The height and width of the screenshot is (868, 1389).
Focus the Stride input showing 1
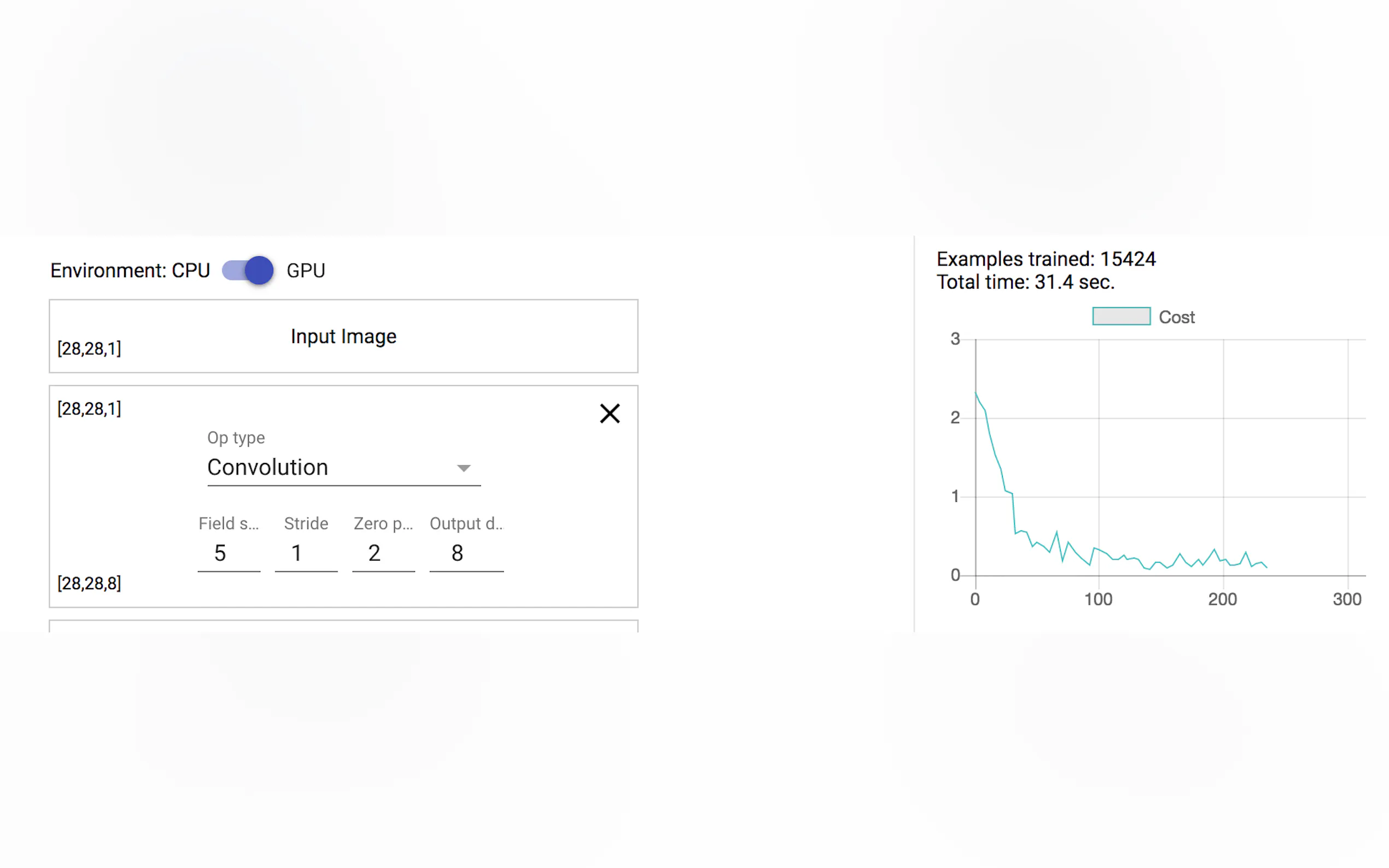click(306, 553)
